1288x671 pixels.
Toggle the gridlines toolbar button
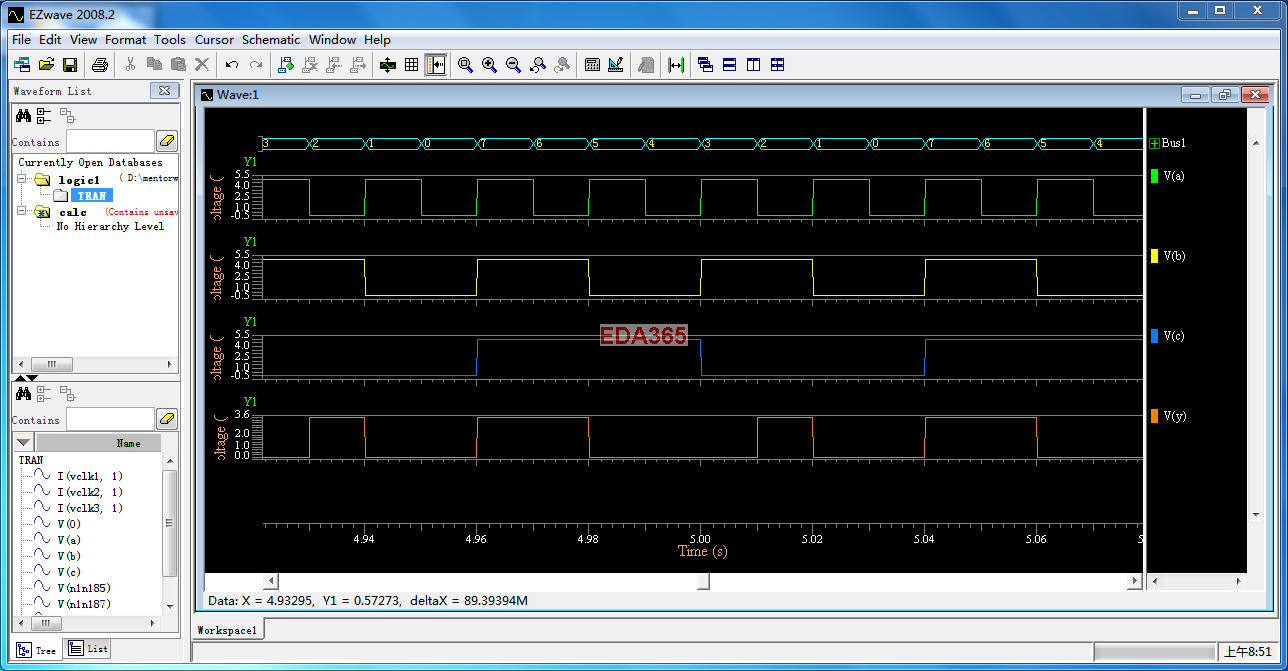click(x=411, y=65)
